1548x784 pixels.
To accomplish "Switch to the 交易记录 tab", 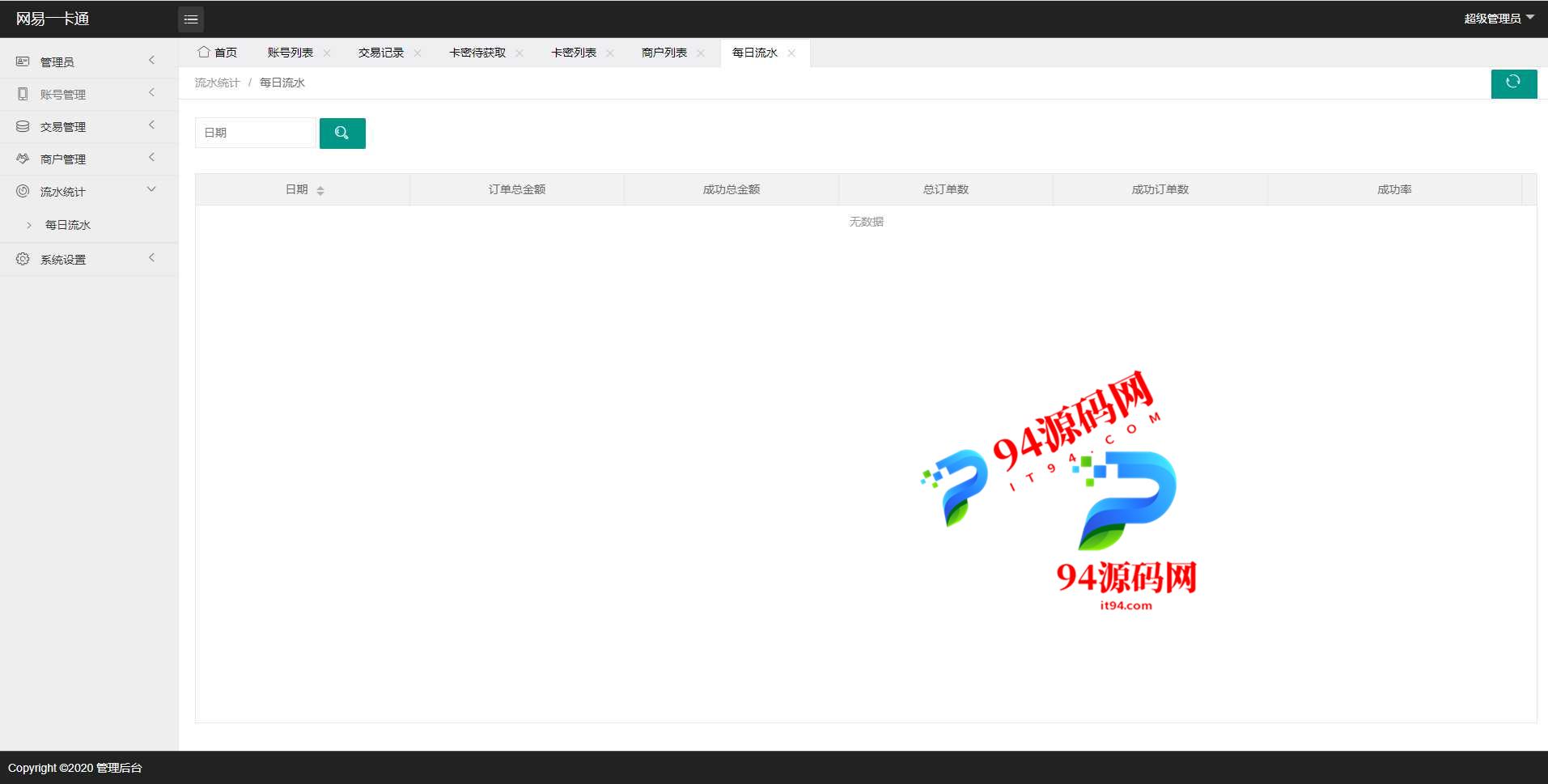I will 380,53.
